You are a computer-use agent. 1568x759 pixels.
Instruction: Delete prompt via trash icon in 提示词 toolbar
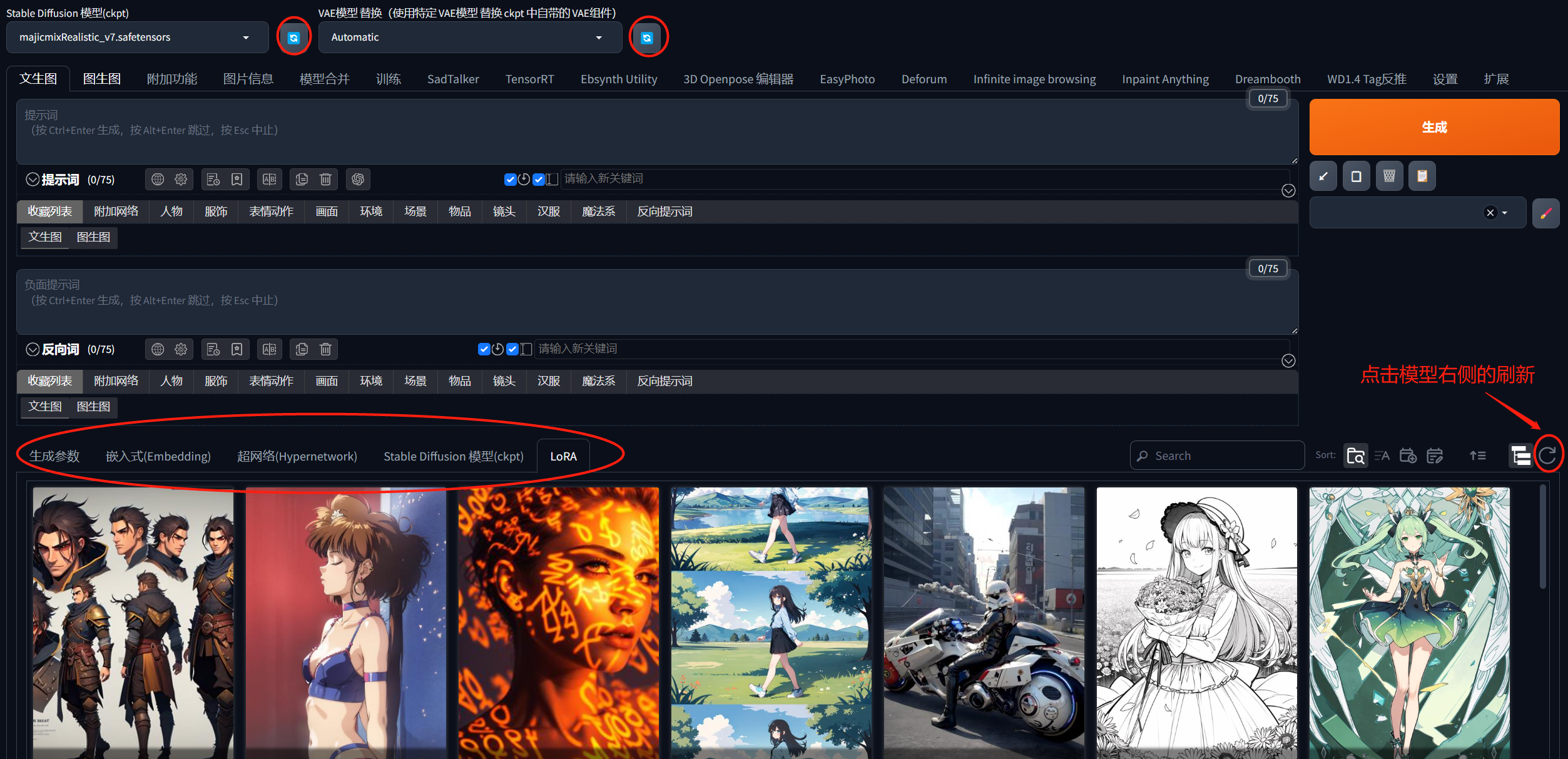point(325,180)
